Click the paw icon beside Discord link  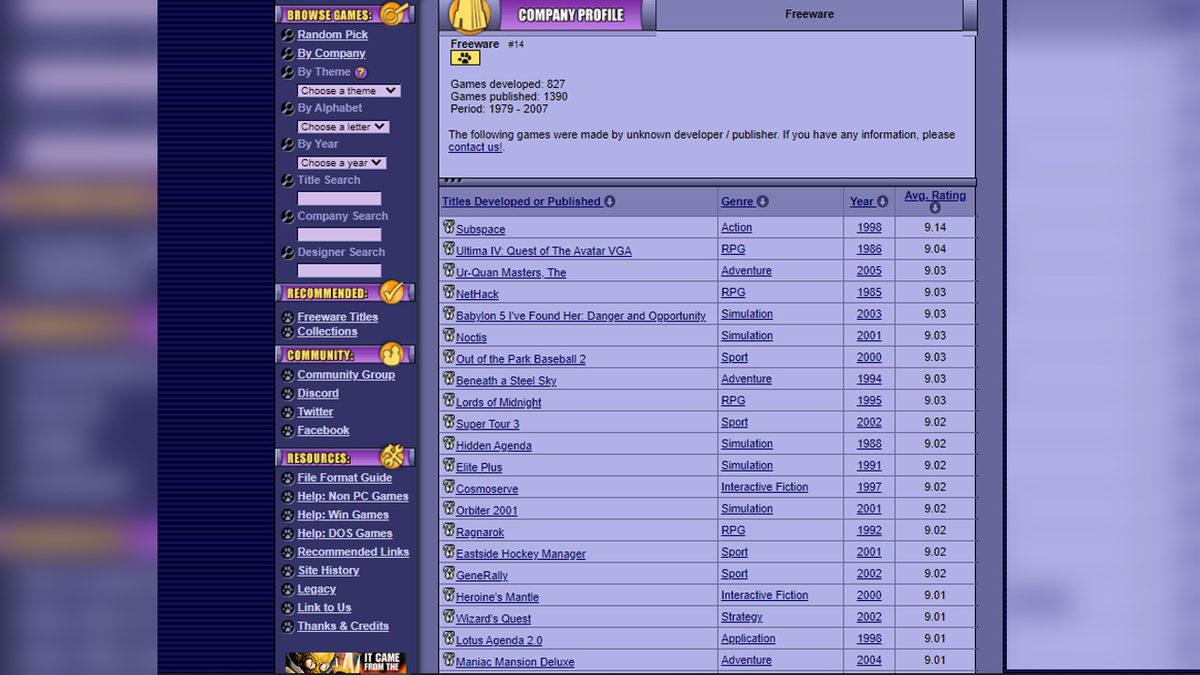(x=288, y=394)
